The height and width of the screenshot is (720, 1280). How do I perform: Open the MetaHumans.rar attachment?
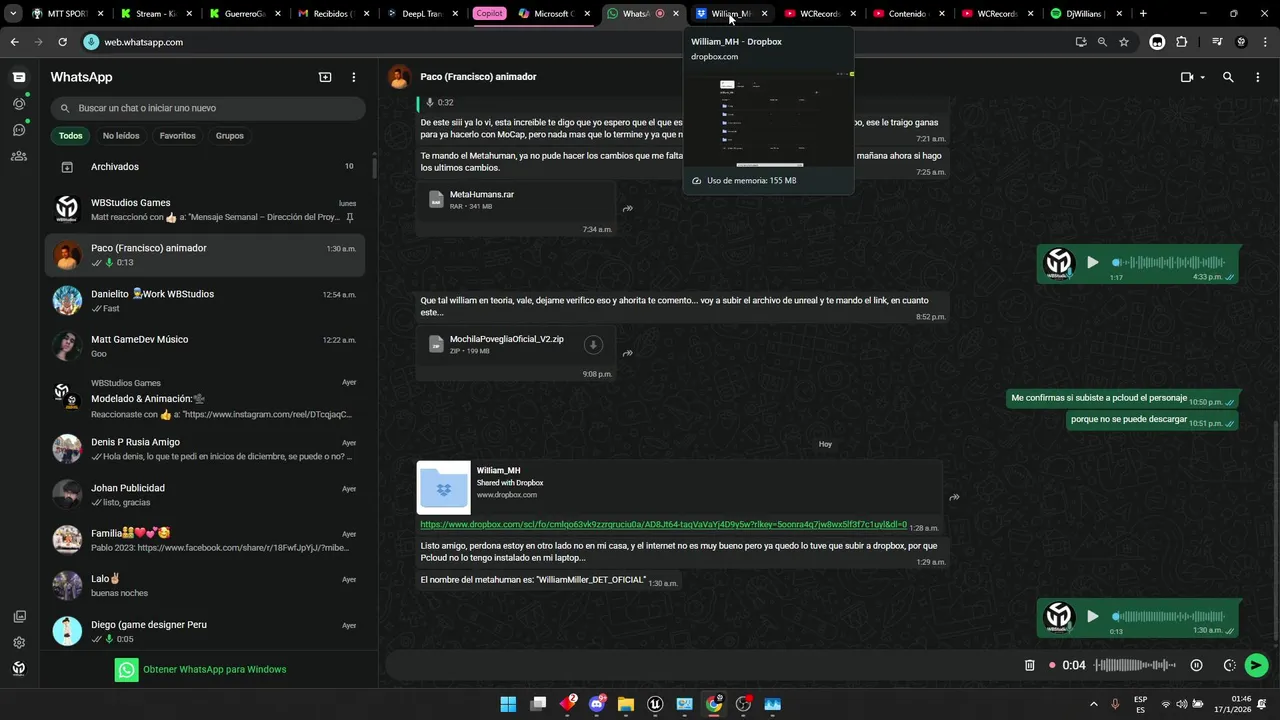[x=516, y=200]
